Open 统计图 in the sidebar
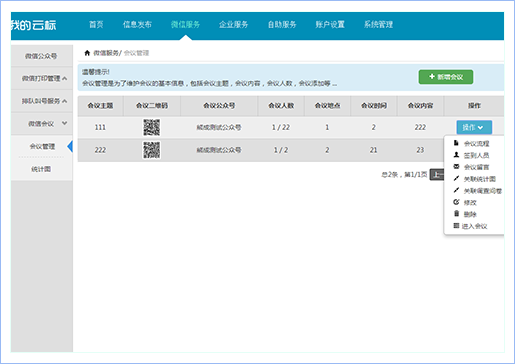 pos(41,169)
